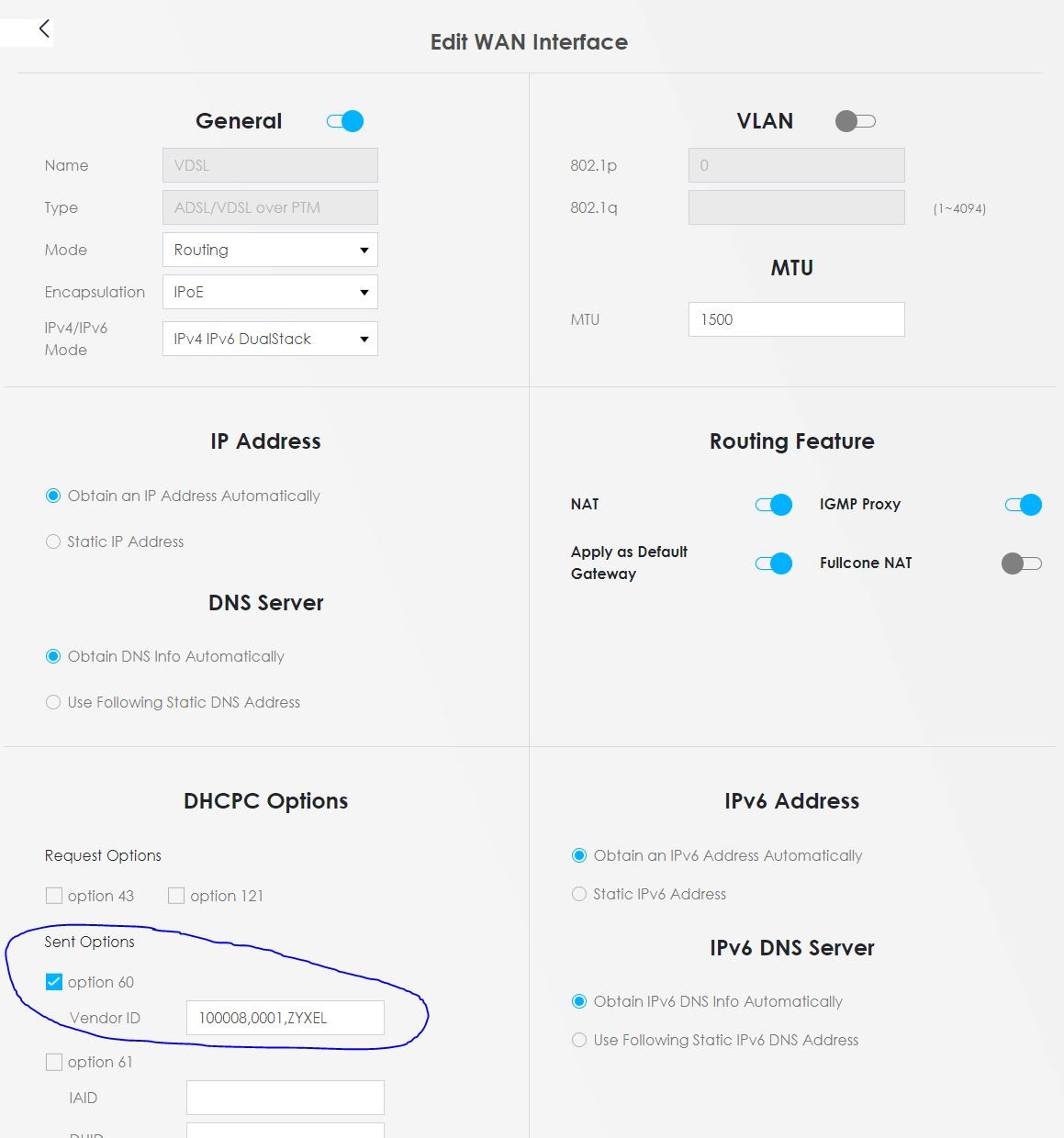1064x1138 pixels.
Task: Click the IPv6 DNS Server heading
Action: (x=791, y=948)
